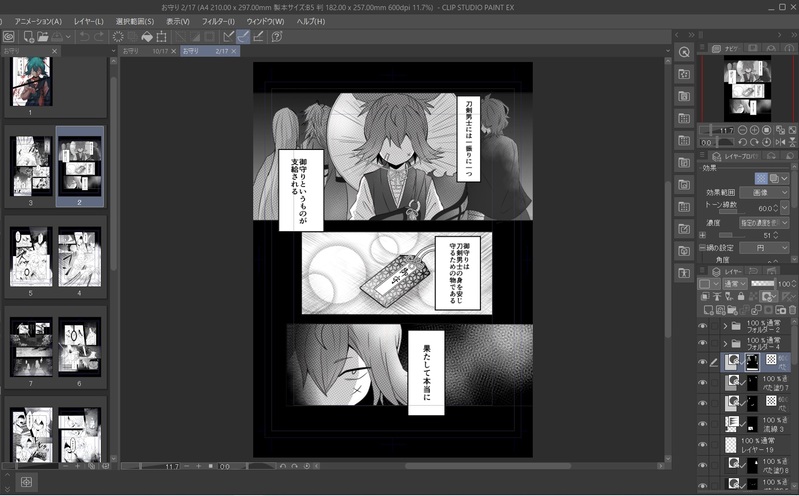Click the Scale/Rotate transform toolbar icon
Image resolution: width=799 pixels, height=496 pixels.
[x=162, y=37]
